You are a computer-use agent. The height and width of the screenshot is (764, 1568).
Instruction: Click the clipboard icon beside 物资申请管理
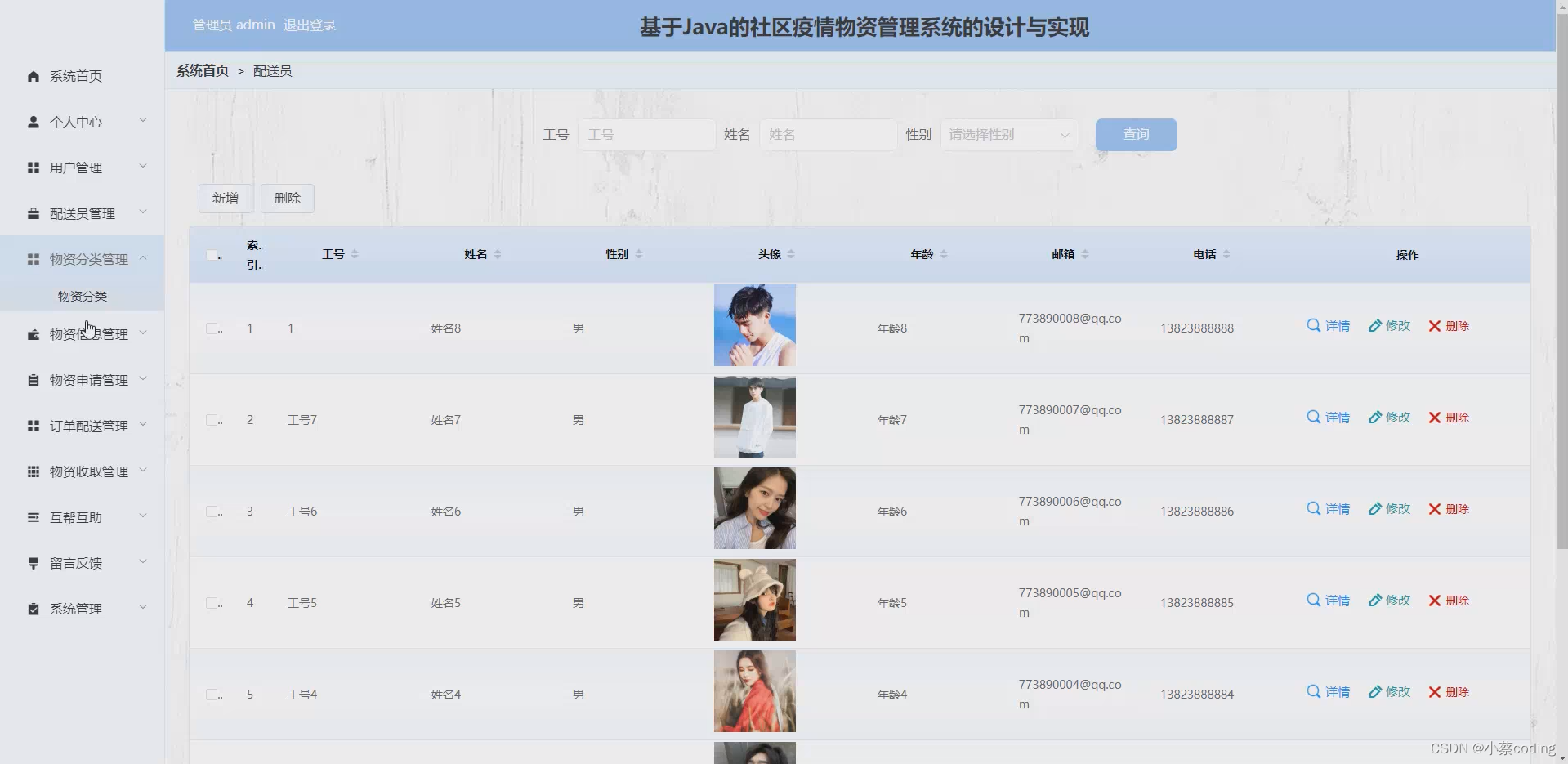(x=34, y=380)
